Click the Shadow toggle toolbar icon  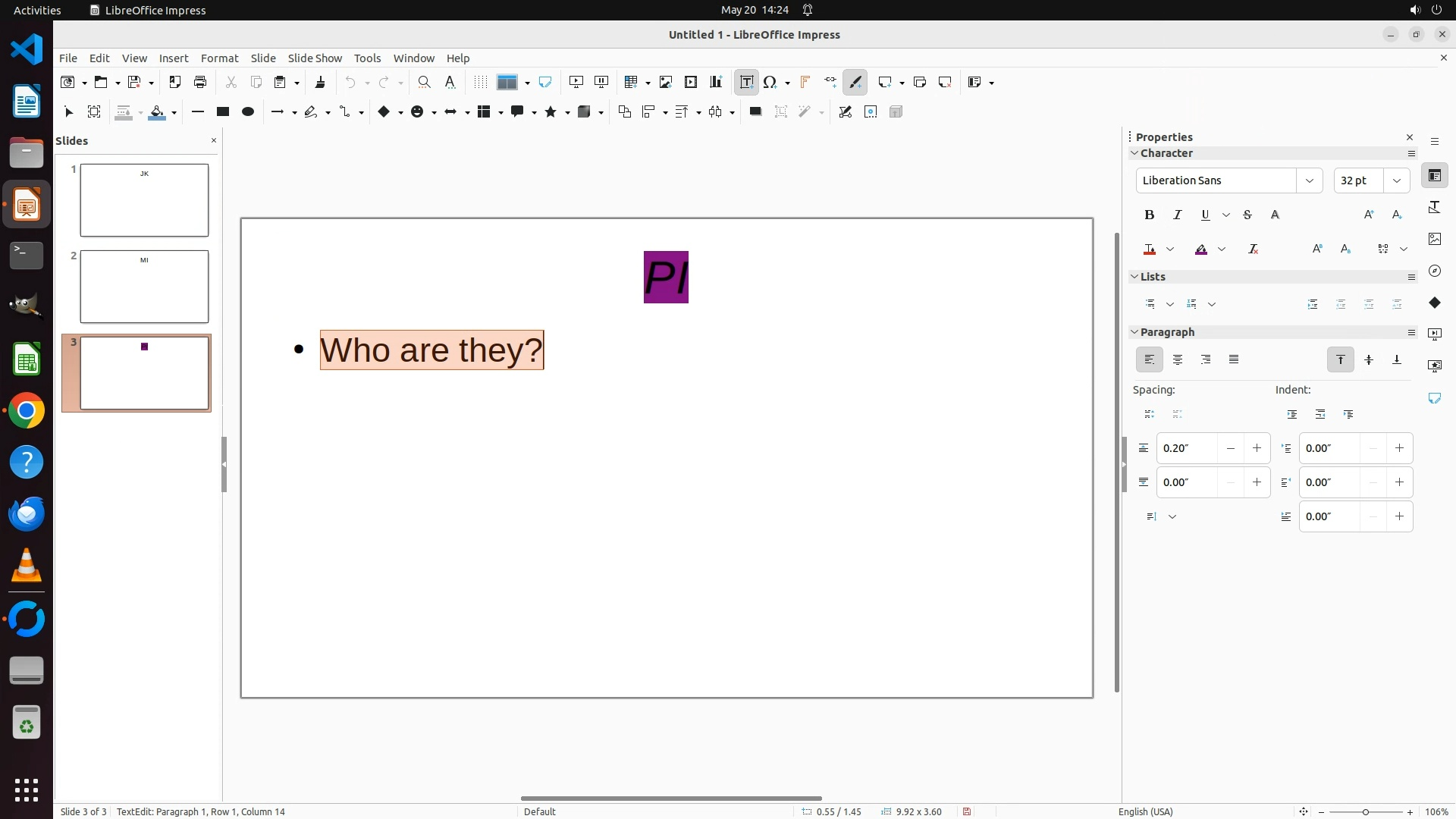[x=755, y=112]
